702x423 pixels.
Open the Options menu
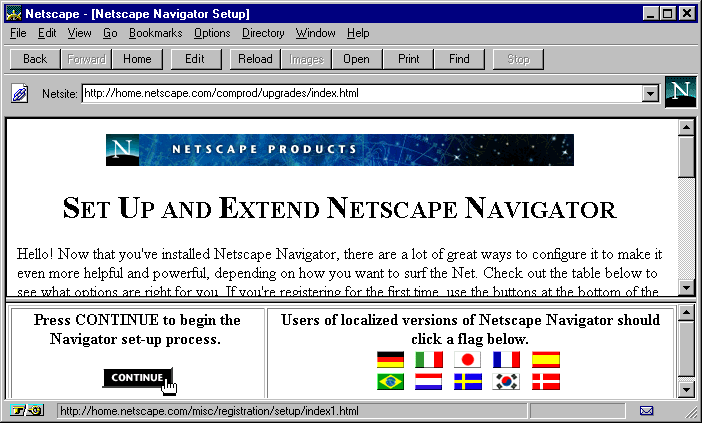tap(212, 33)
